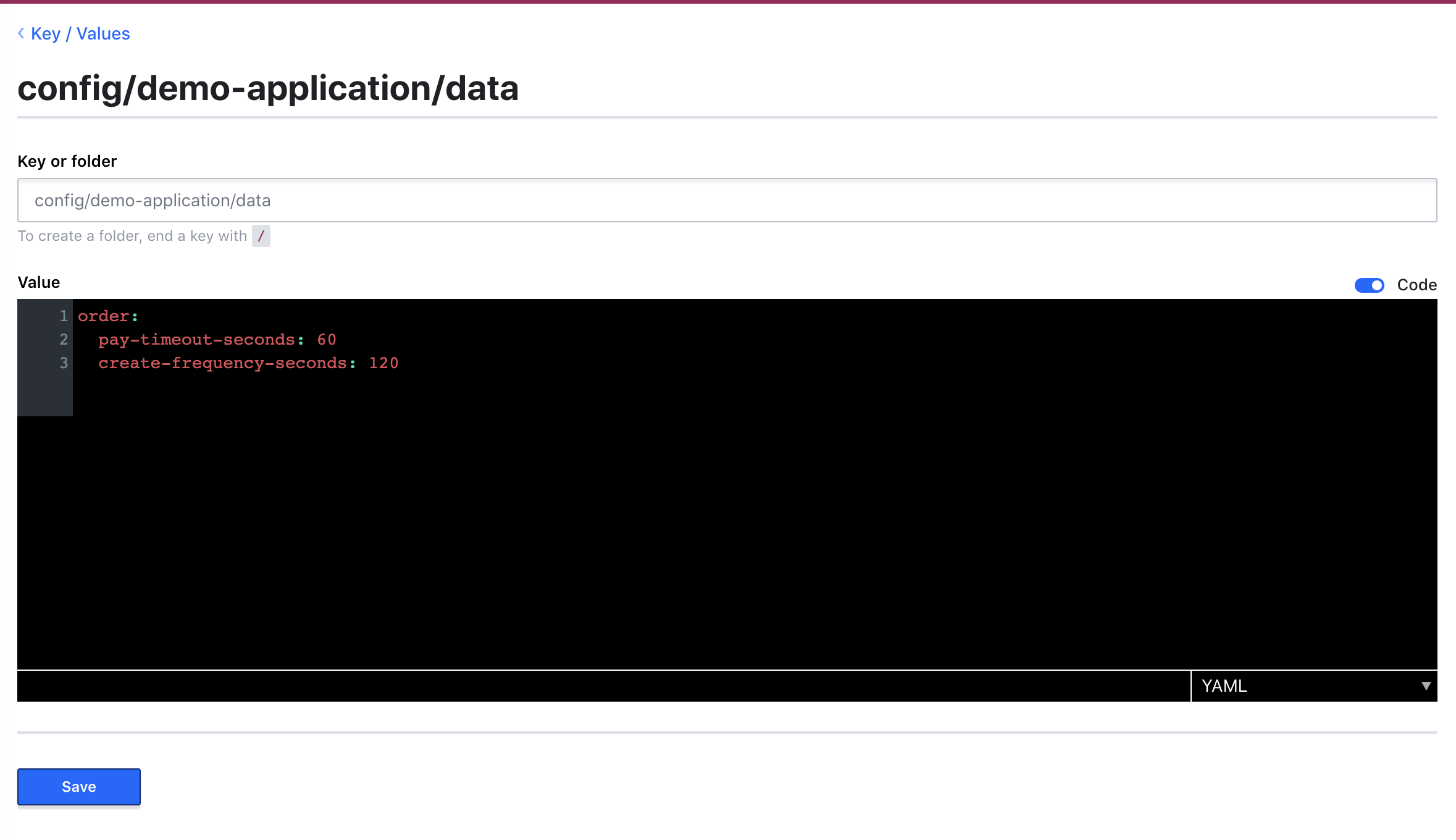Screen dimensions: 1456x840
Task: Click the '60' value in the editor
Action: click(327, 339)
